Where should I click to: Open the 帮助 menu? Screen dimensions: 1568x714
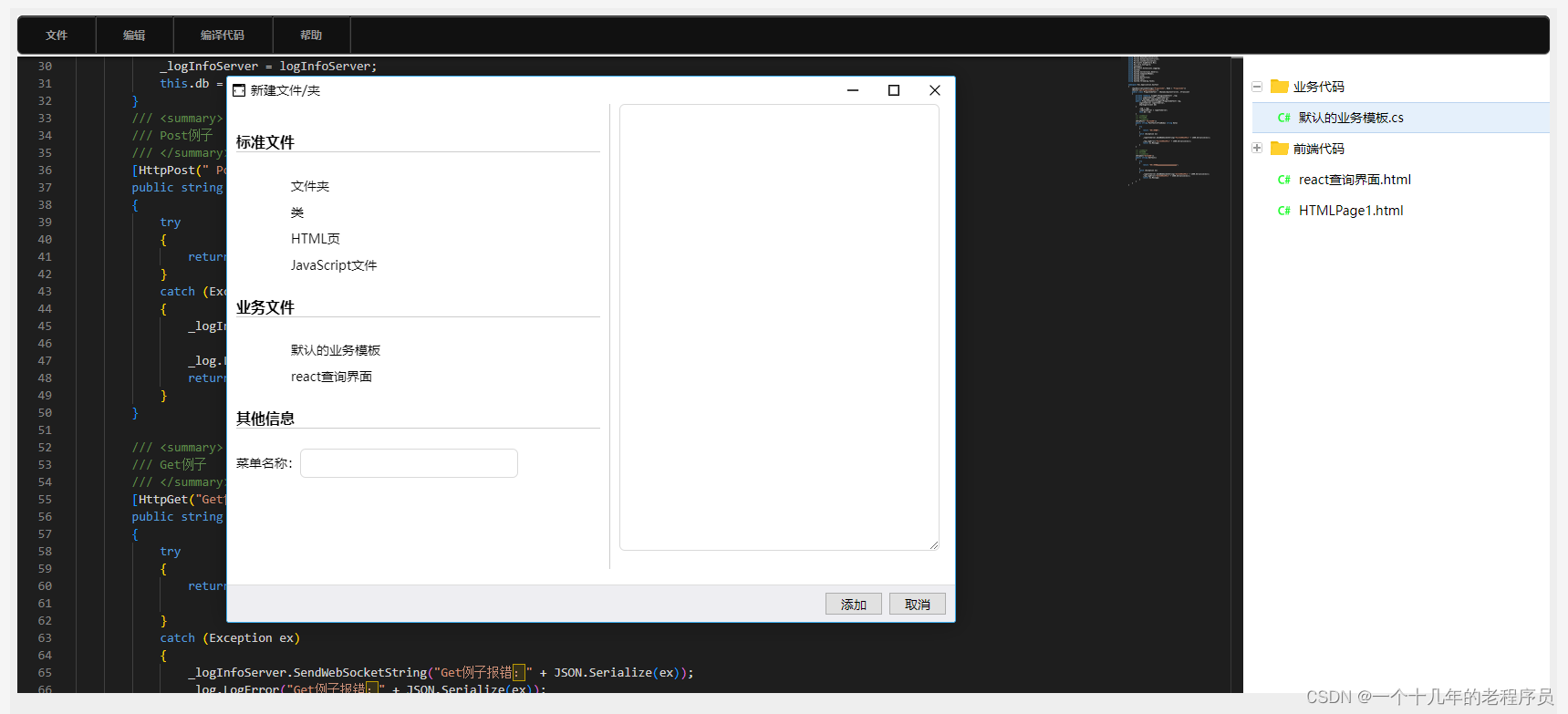(311, 36)
